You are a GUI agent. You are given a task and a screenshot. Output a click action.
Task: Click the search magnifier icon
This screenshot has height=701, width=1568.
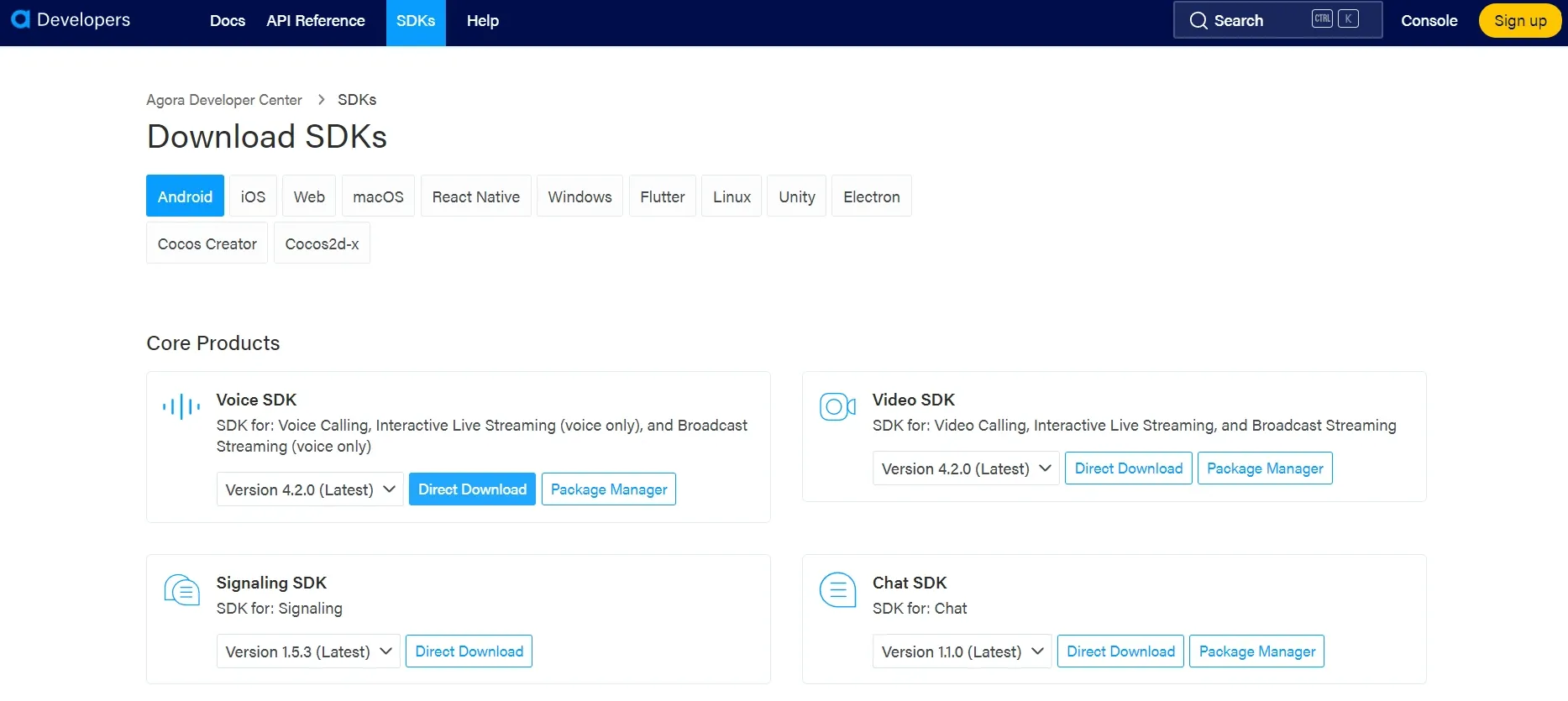click(x=1198, y=20)
